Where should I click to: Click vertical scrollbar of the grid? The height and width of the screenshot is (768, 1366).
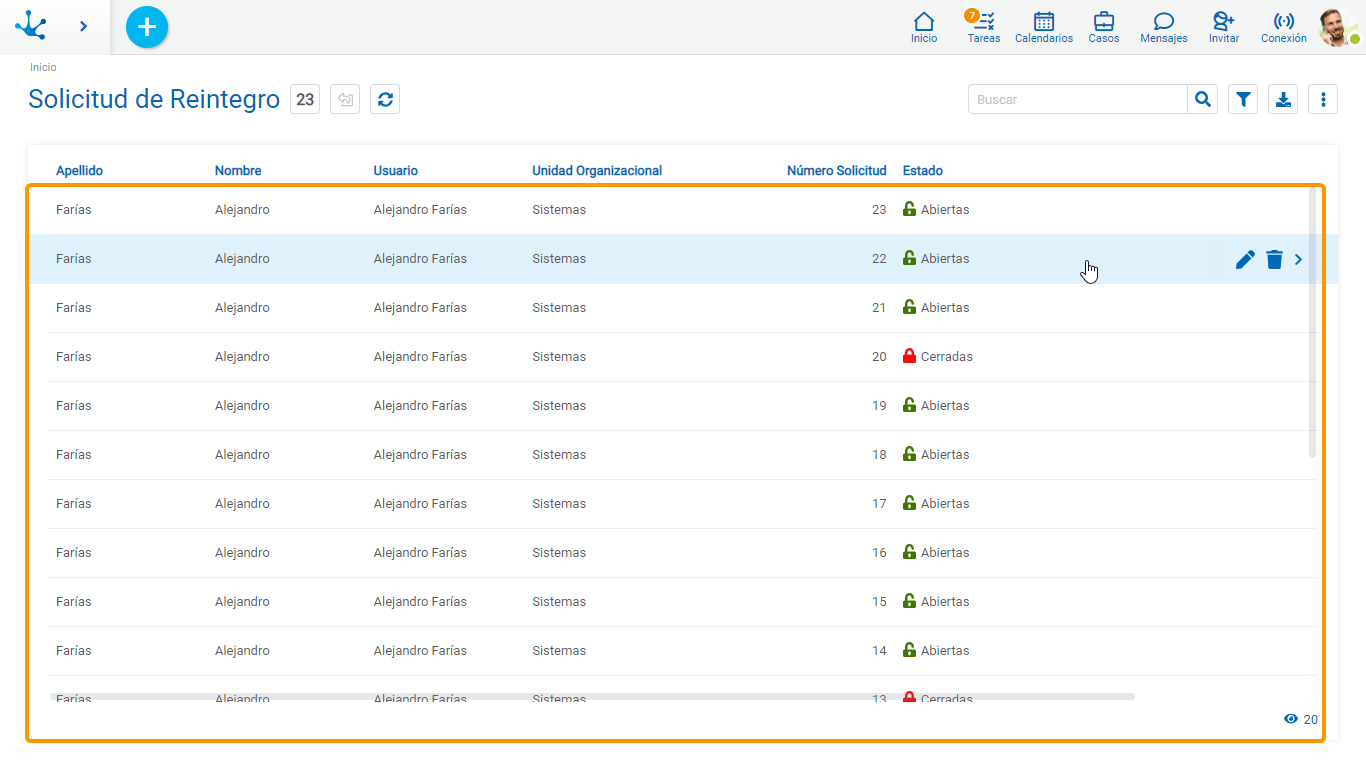[x=1312, y=323]
